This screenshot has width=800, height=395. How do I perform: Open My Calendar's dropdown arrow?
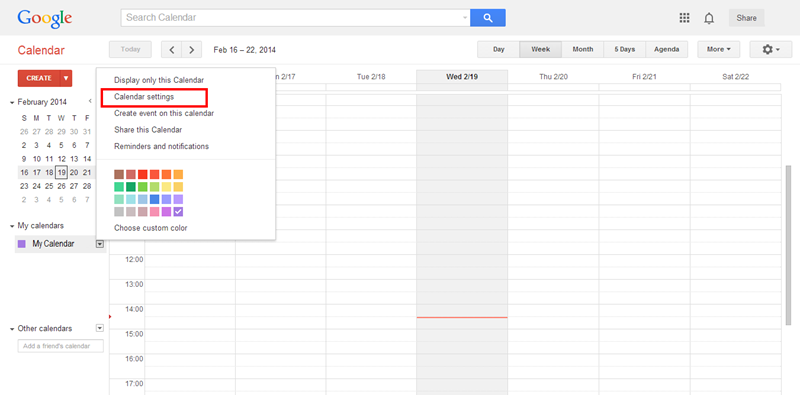tap(99, 244)
